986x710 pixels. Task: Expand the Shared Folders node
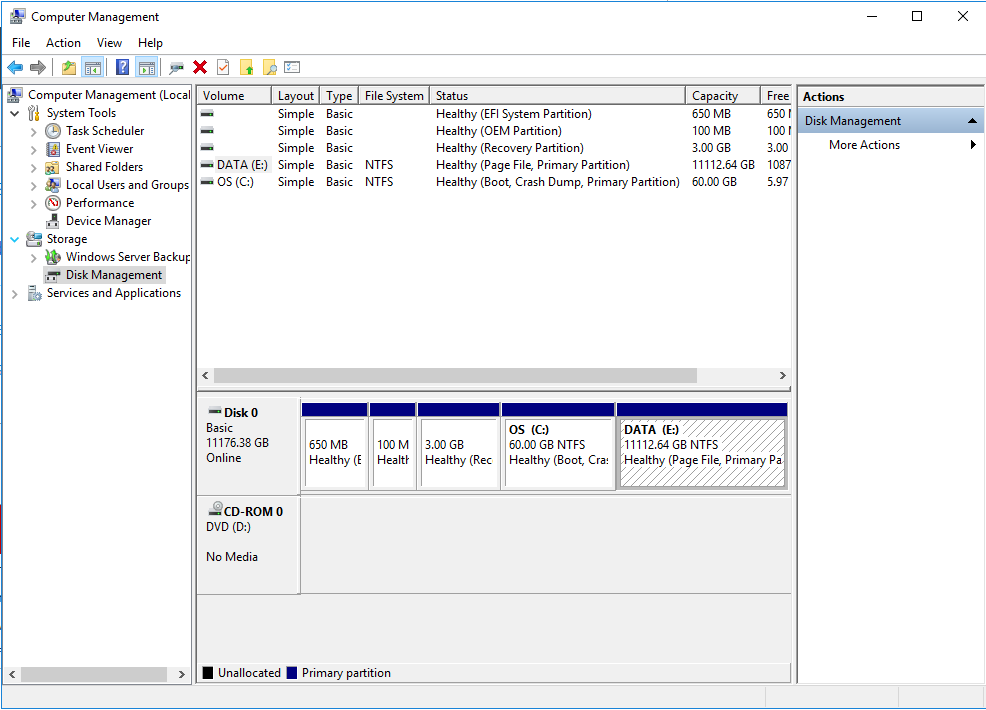tap(33, 168)
